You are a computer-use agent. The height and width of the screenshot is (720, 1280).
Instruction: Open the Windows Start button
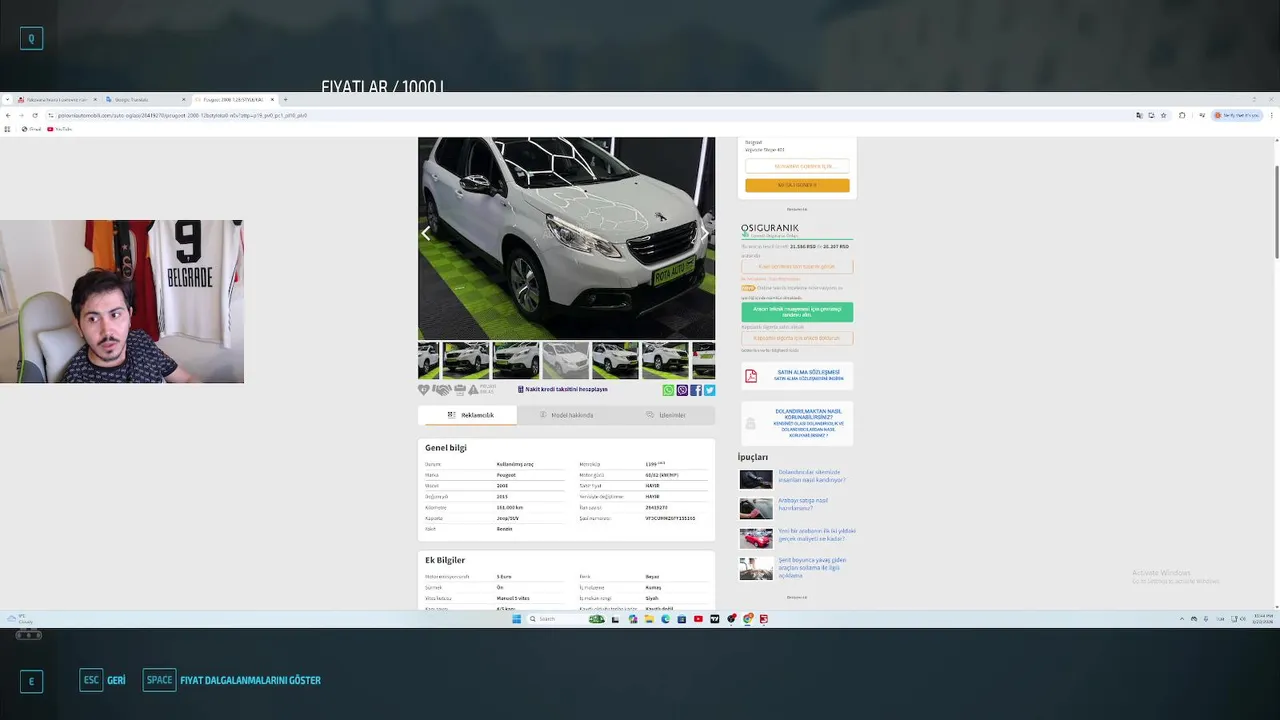517,619
